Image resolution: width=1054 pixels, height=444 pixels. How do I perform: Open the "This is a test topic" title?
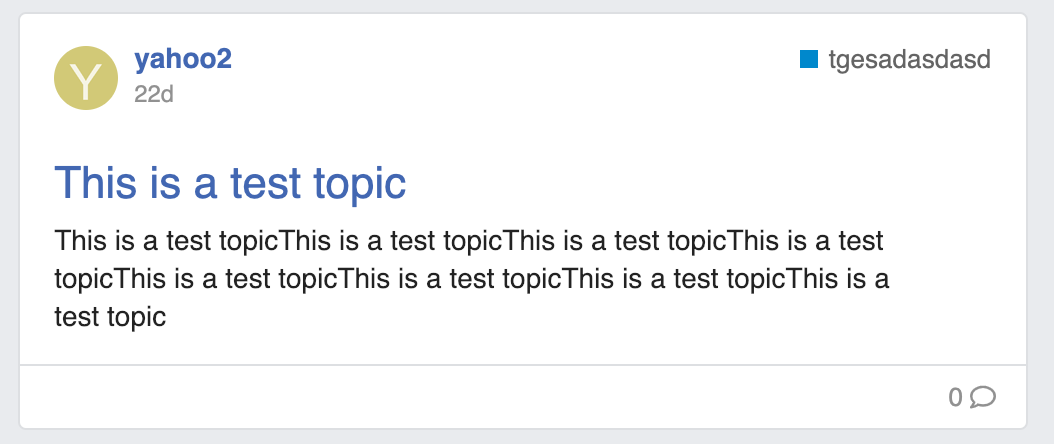point(230,183)
